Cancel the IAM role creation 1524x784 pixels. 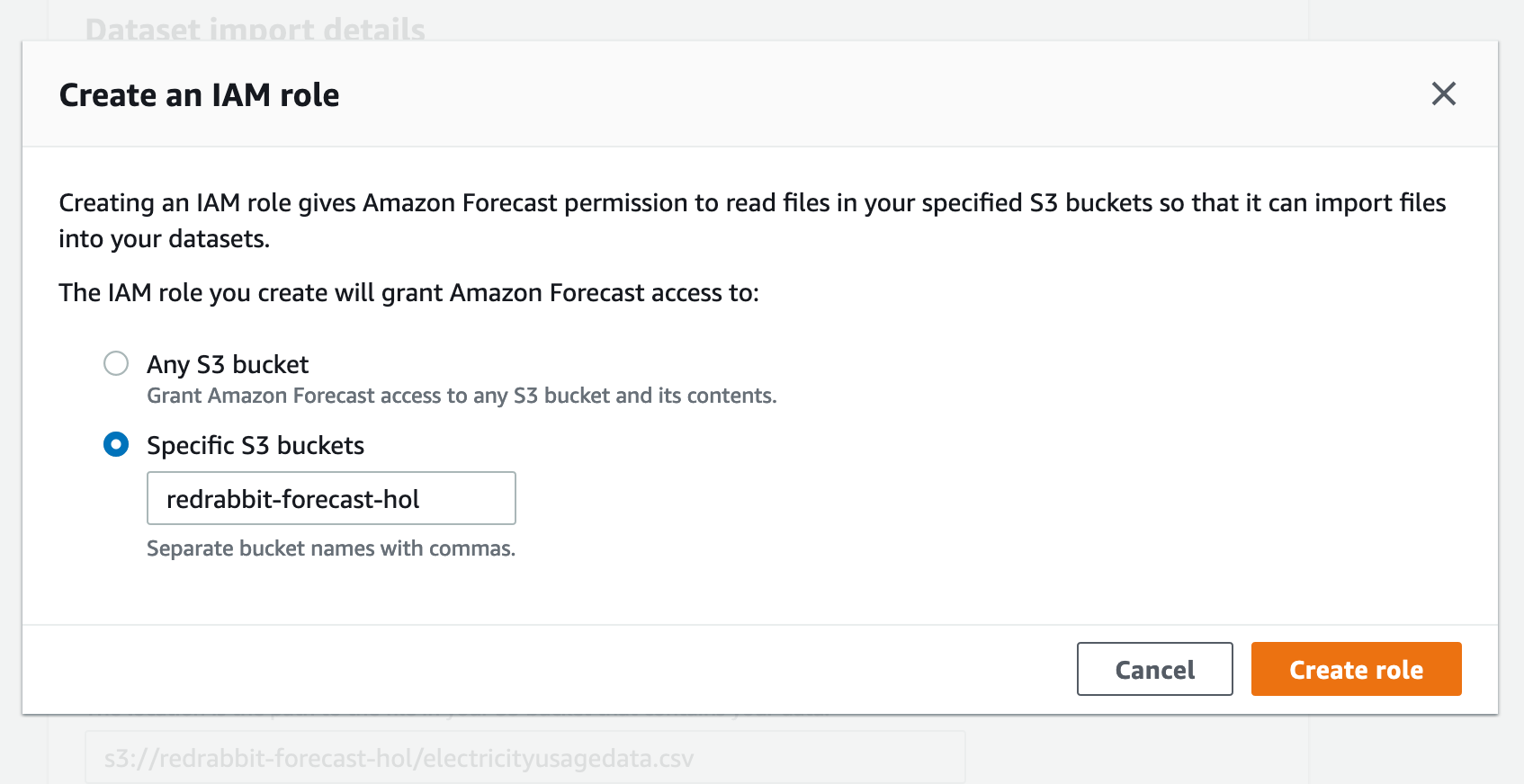(1154, 669)
